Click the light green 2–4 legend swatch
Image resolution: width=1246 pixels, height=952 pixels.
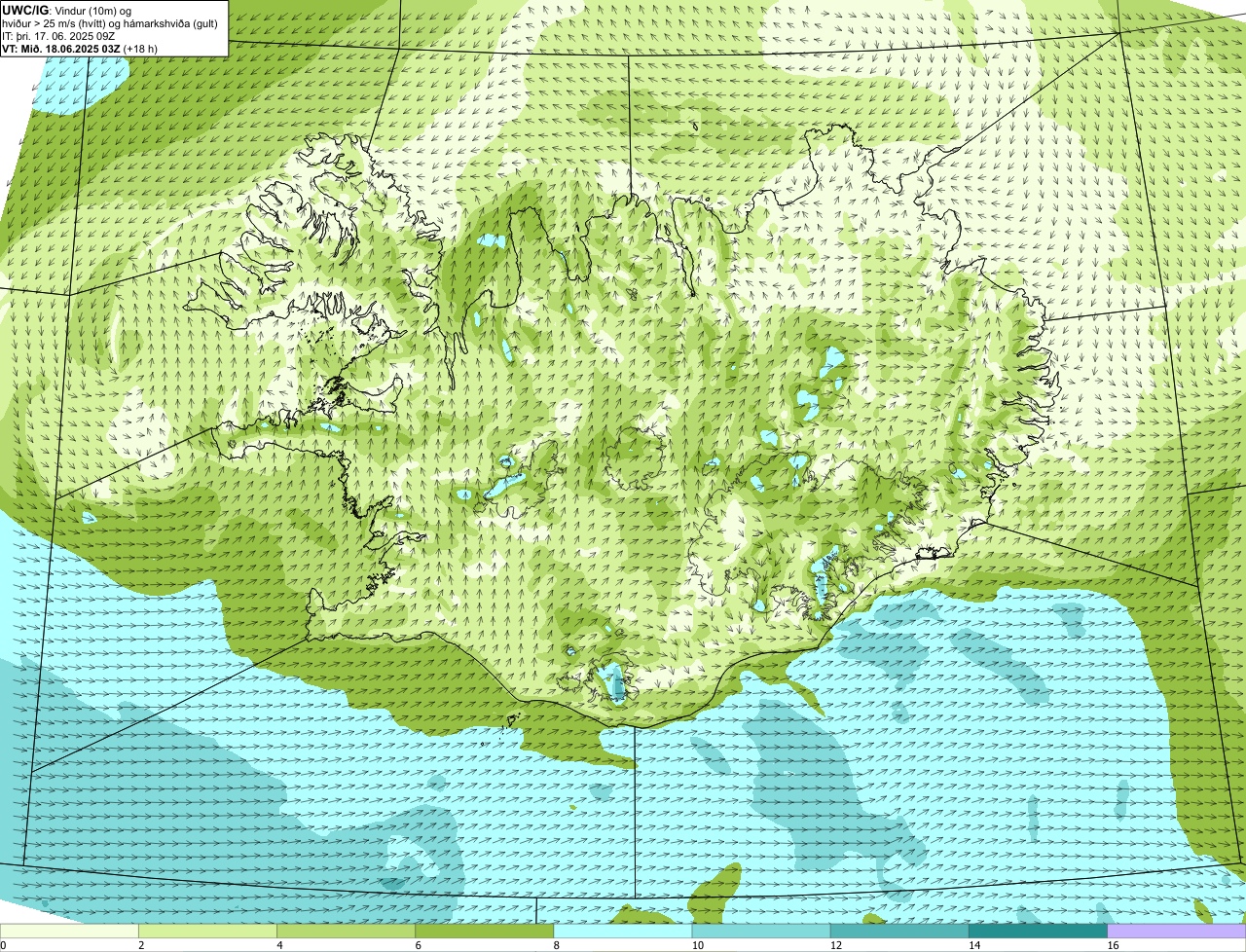click(x=209, y=932)
